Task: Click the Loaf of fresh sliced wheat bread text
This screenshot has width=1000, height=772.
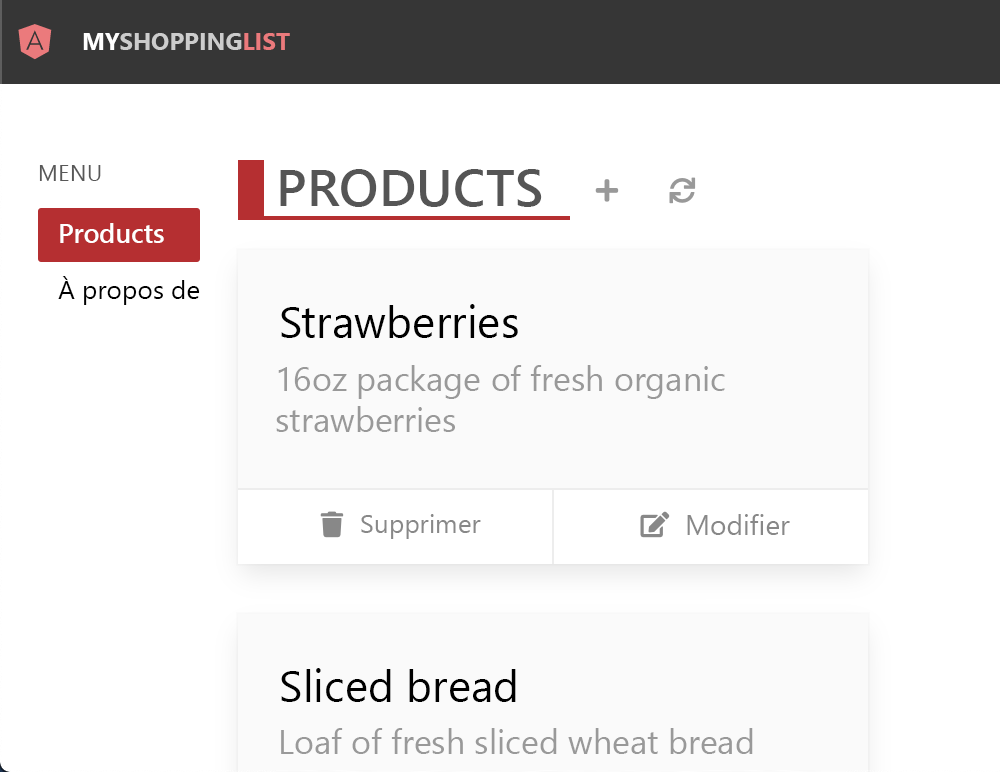Action: pyautogui.click(x=516, y=743)
